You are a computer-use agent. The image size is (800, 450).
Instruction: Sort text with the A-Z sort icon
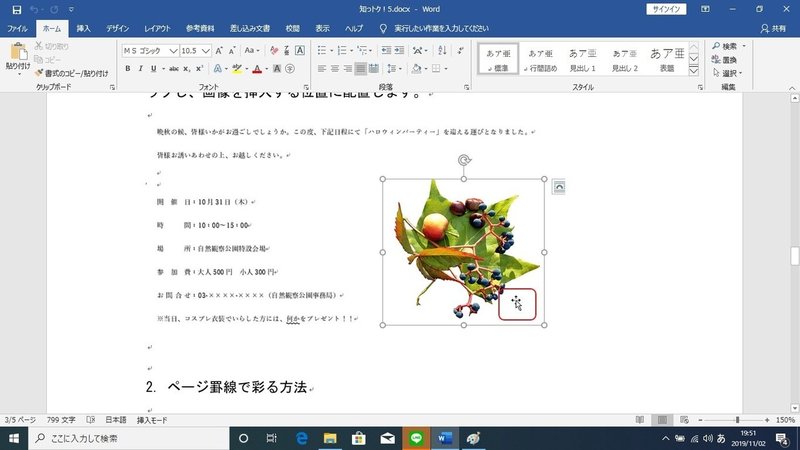click(442, 51)
